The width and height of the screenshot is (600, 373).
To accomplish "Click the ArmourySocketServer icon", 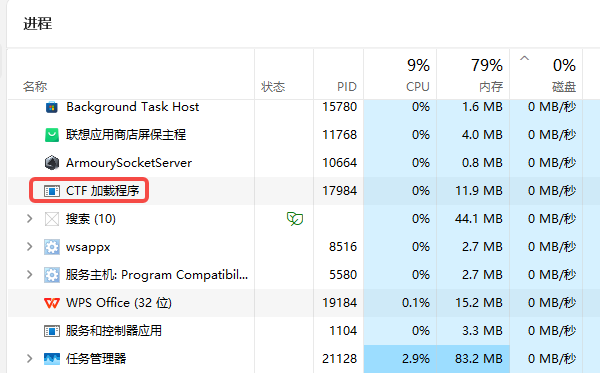I will (x=52, y=163).
